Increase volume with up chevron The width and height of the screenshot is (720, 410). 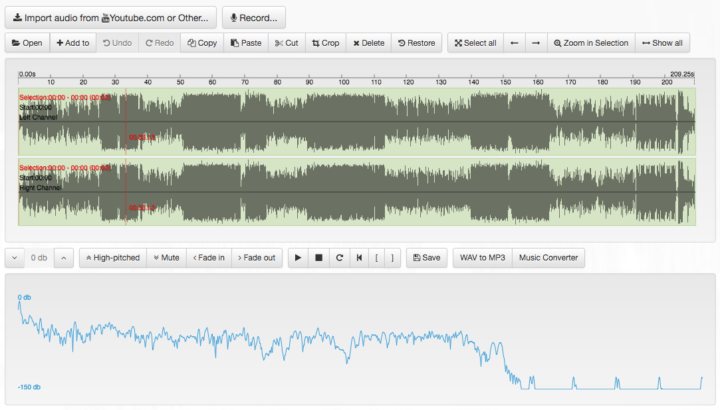[63, 258]
